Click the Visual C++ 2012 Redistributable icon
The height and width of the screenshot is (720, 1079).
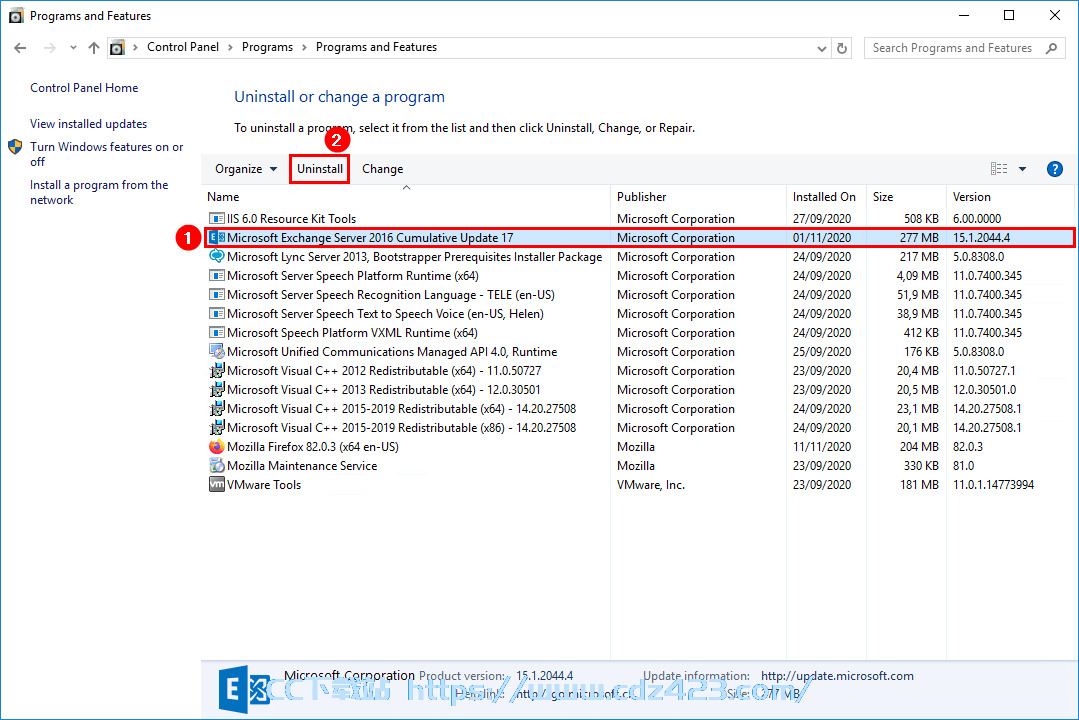217,370
